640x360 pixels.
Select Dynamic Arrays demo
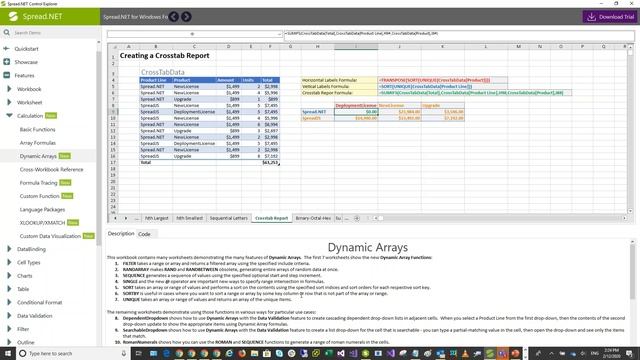[x=38, y=156]
